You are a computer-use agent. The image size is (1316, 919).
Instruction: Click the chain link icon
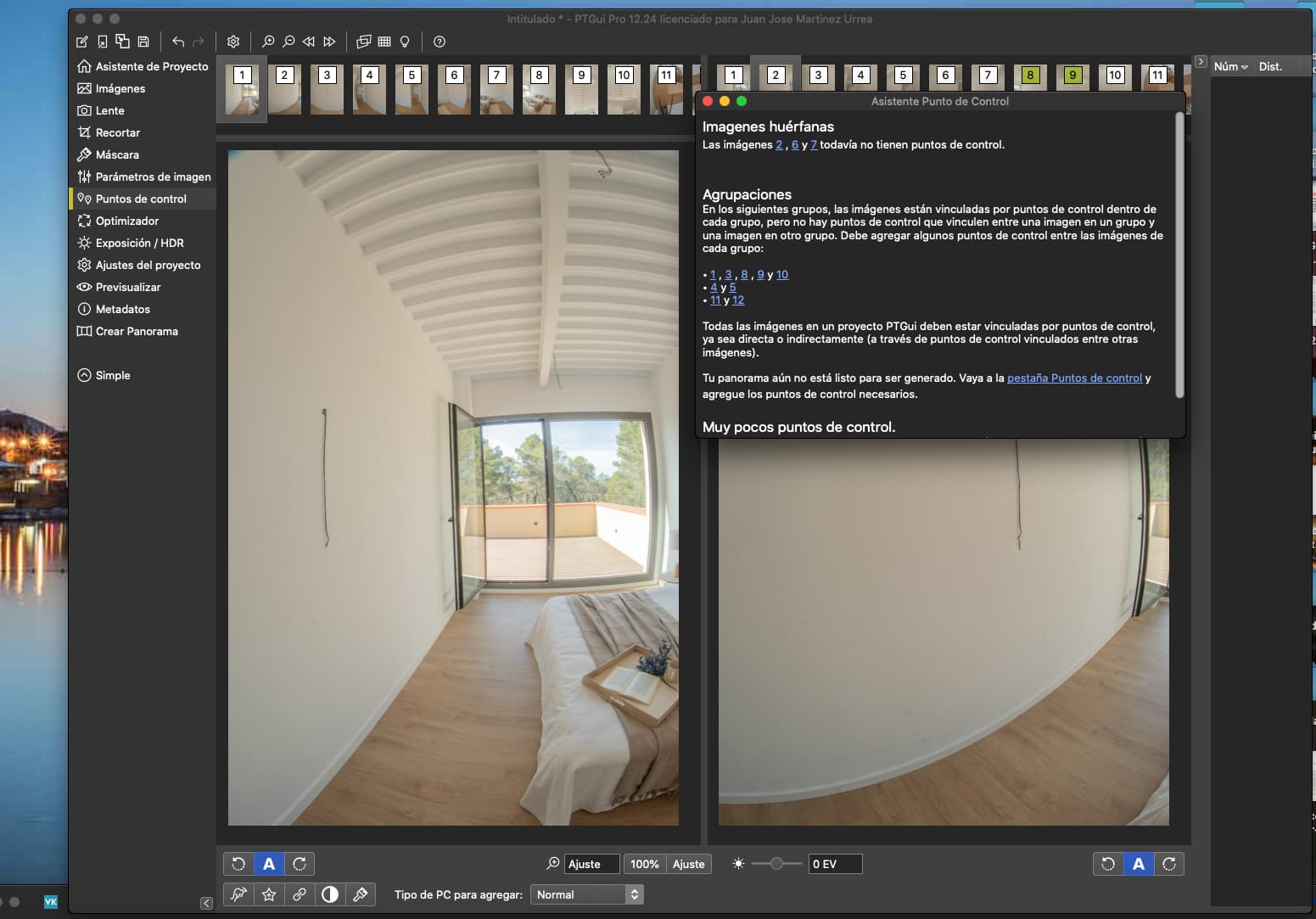(x=300, y=894)
